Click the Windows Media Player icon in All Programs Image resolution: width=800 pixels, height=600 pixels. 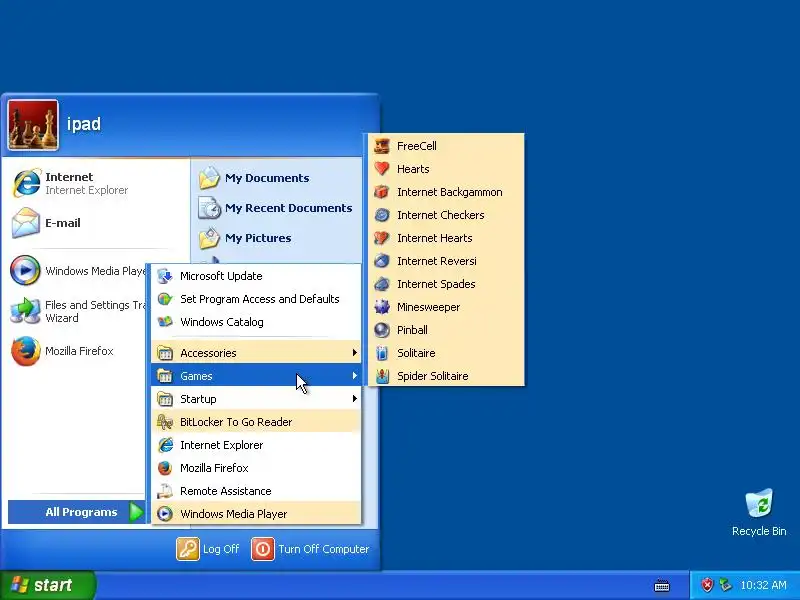(x=165, y=514)
